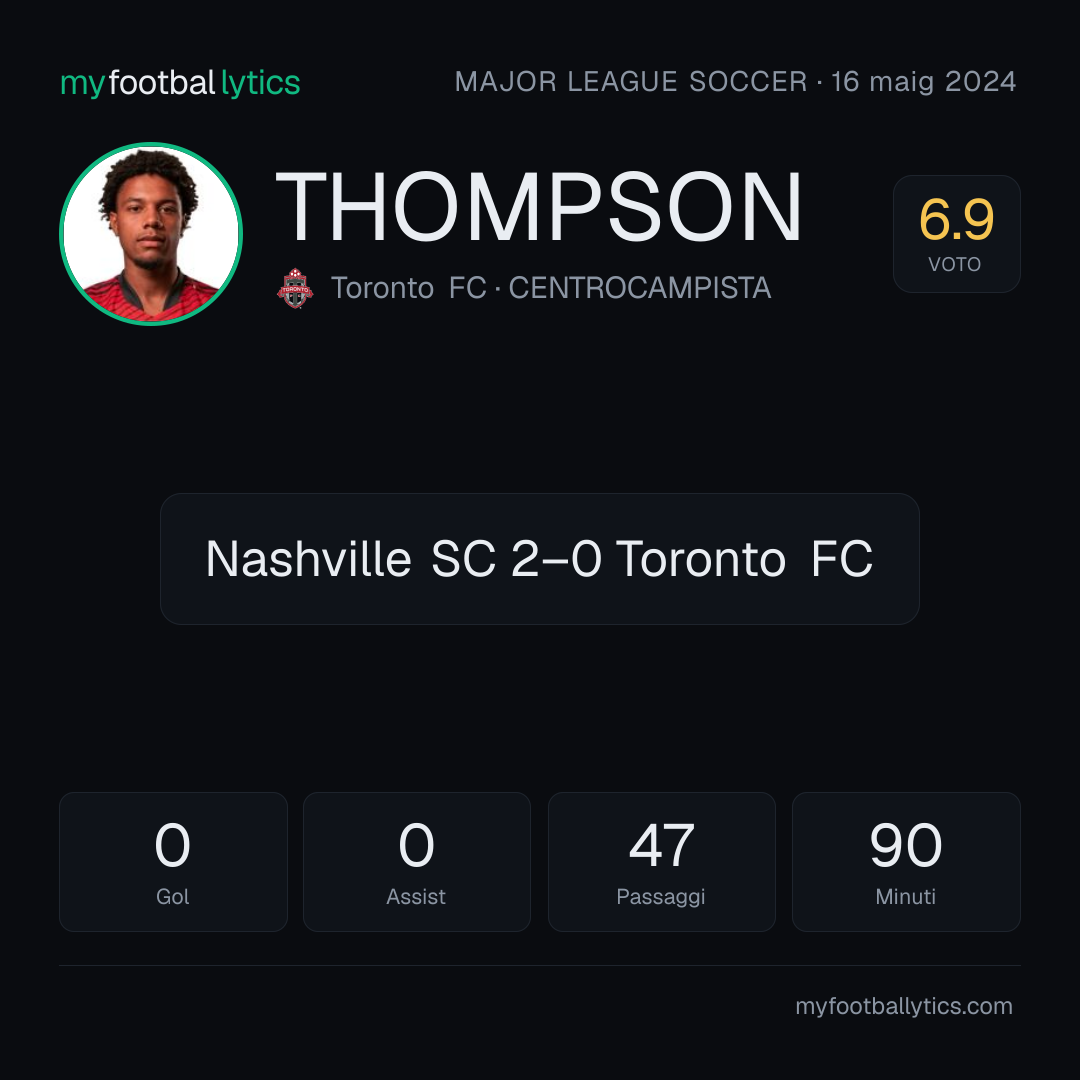Visit the myfootballytics.com footer link

(904, 1006)
